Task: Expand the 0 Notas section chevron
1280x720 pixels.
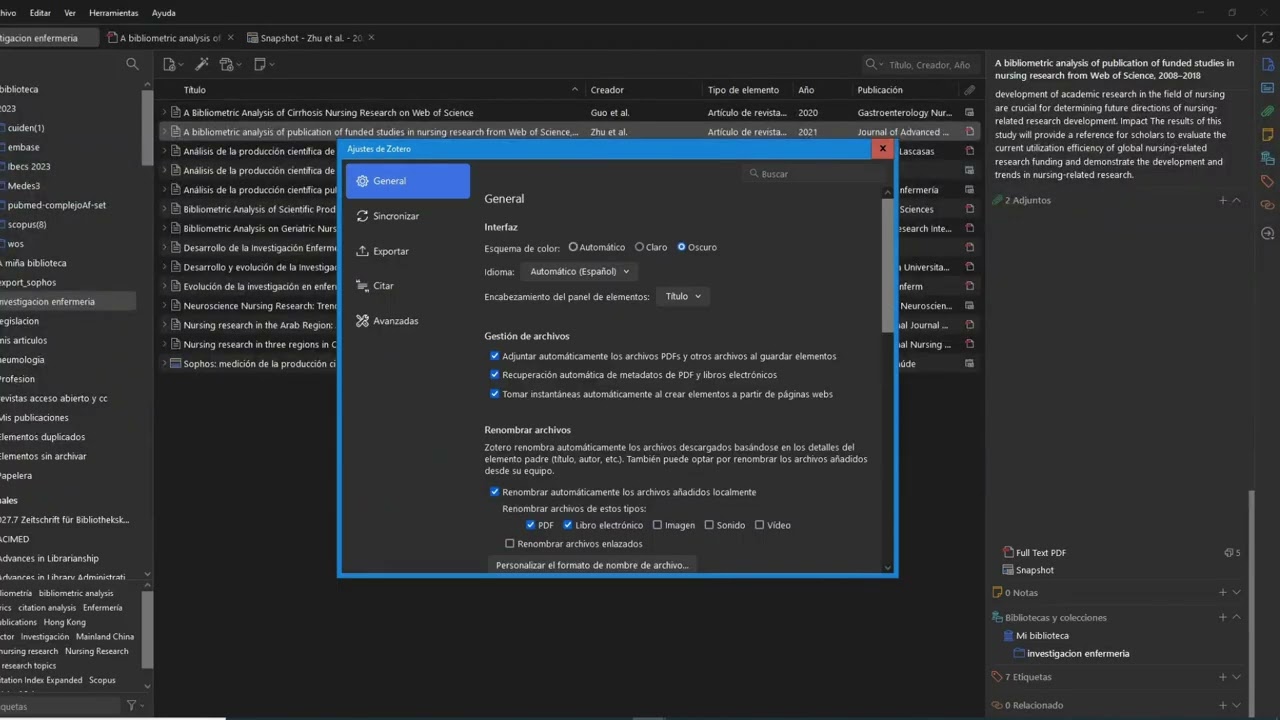Action: (1237, 592)
